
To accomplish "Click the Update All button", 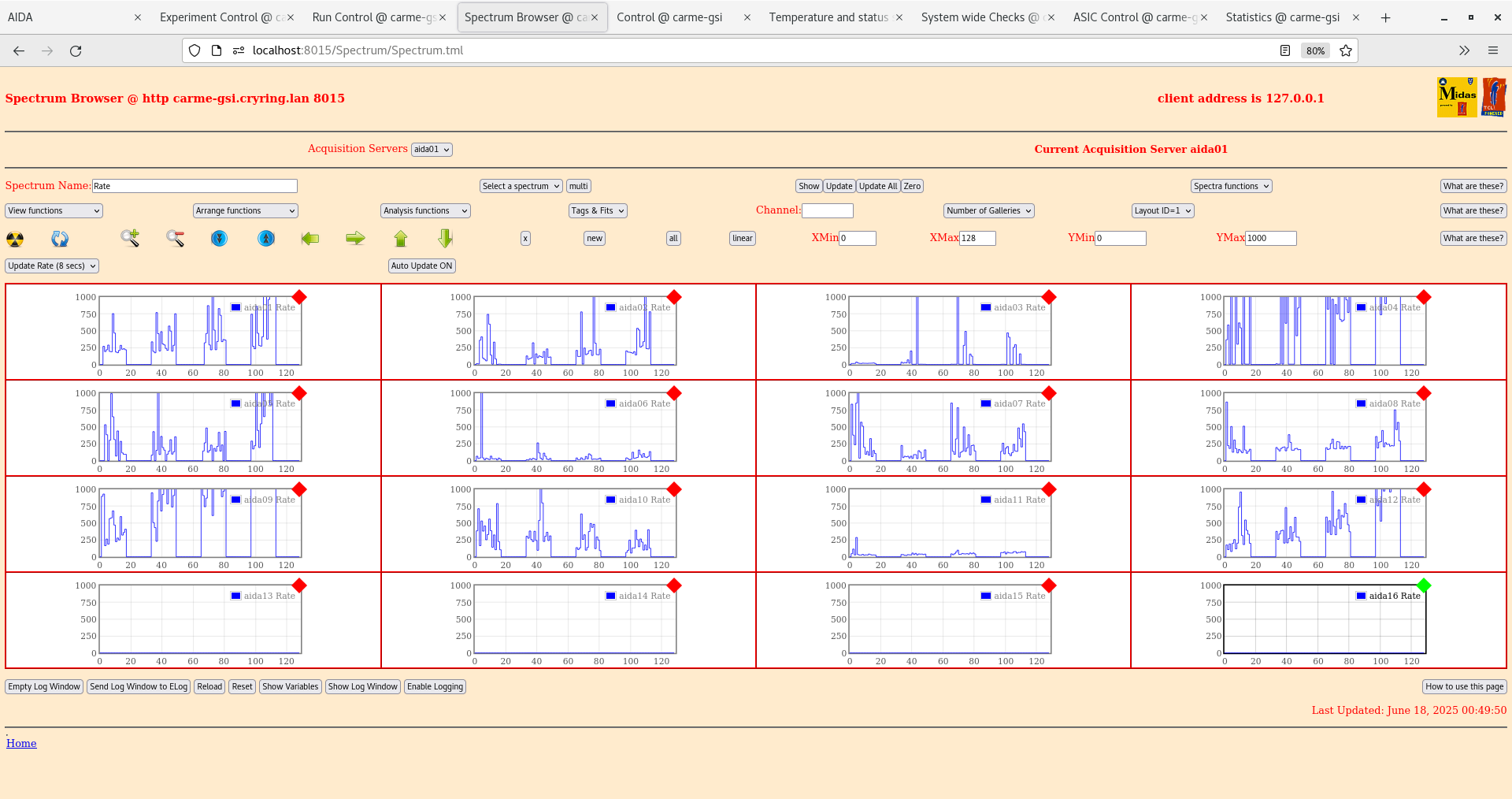I will tap(877, 187).
